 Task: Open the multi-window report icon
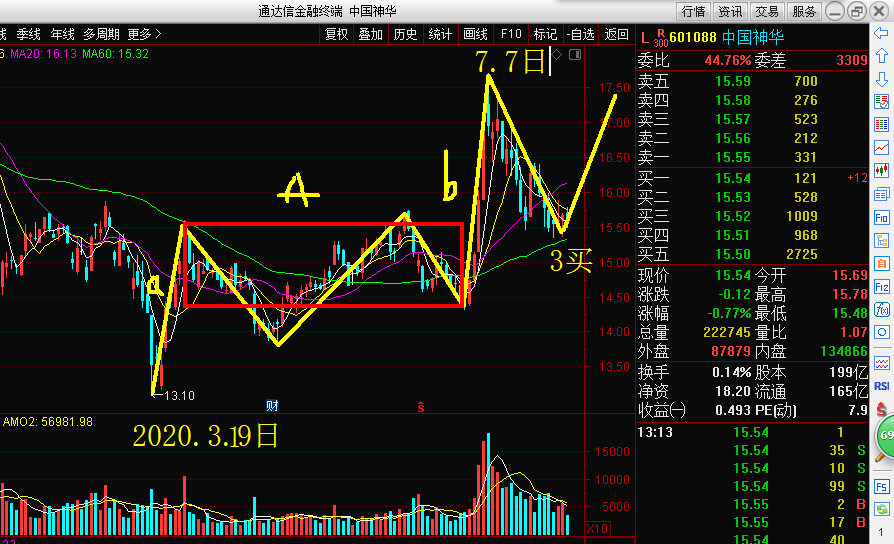(x=881, y=194)
